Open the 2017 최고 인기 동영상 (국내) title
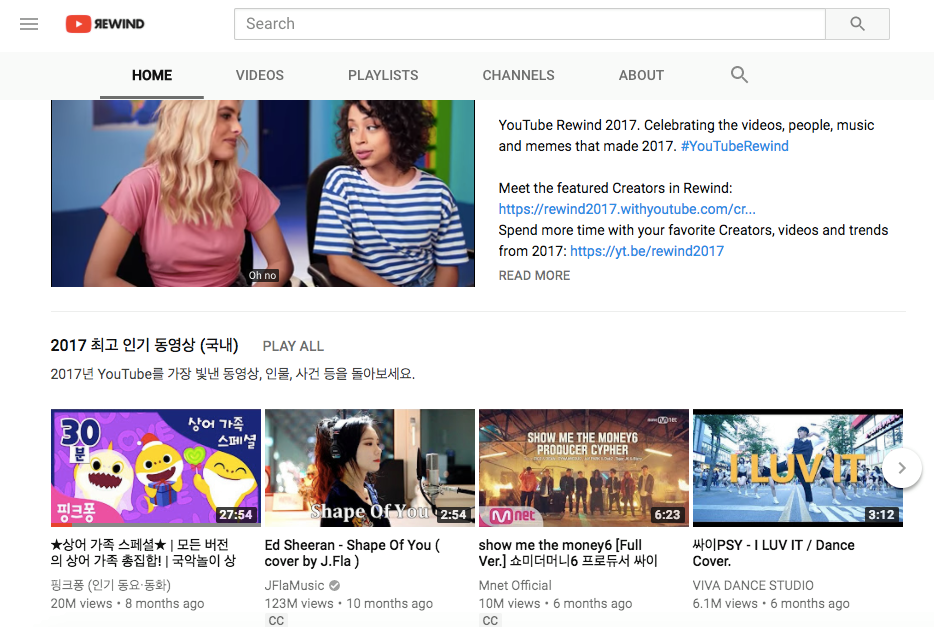This screenshot has width=934, height=627. 144,345
